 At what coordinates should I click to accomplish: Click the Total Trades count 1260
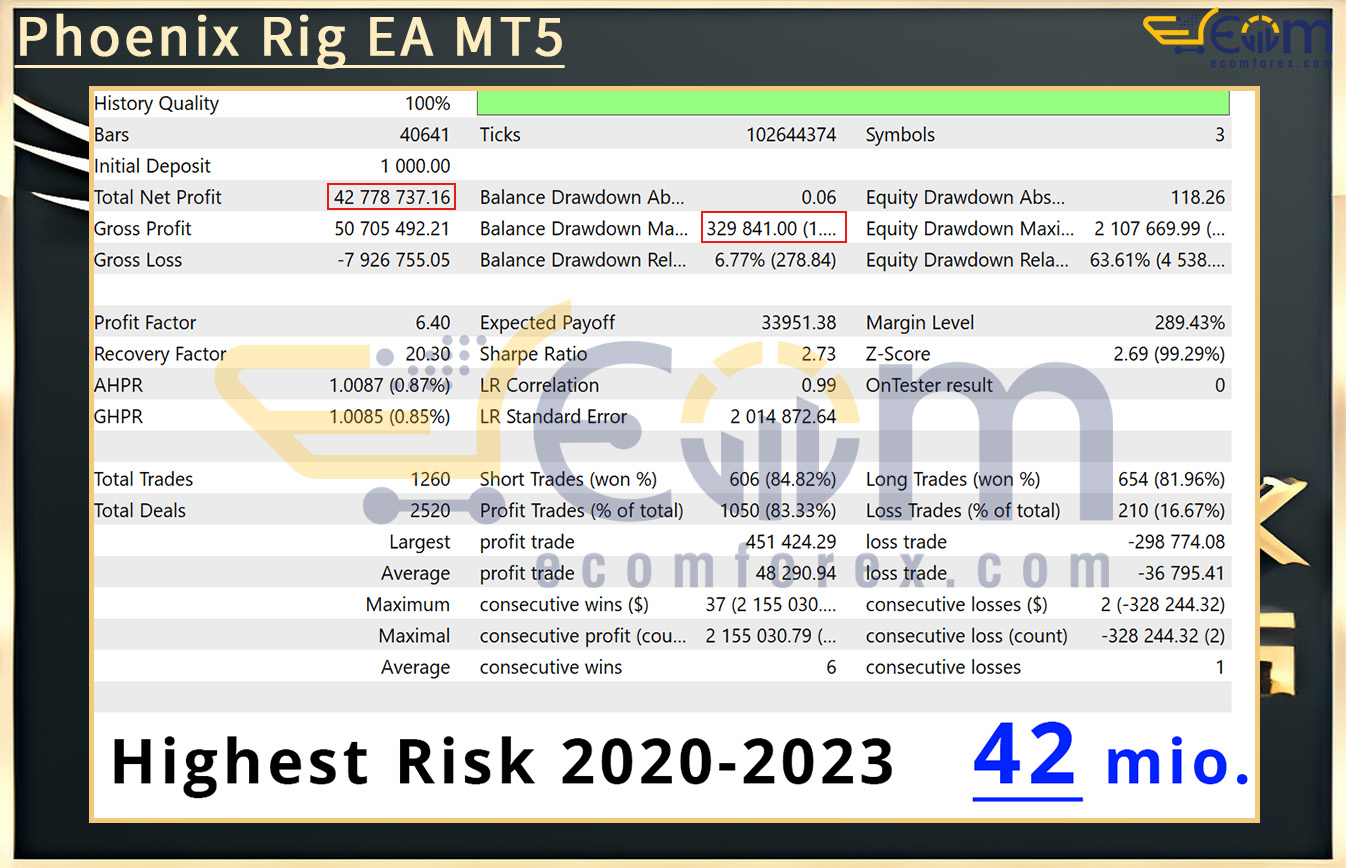coord(430,479)
